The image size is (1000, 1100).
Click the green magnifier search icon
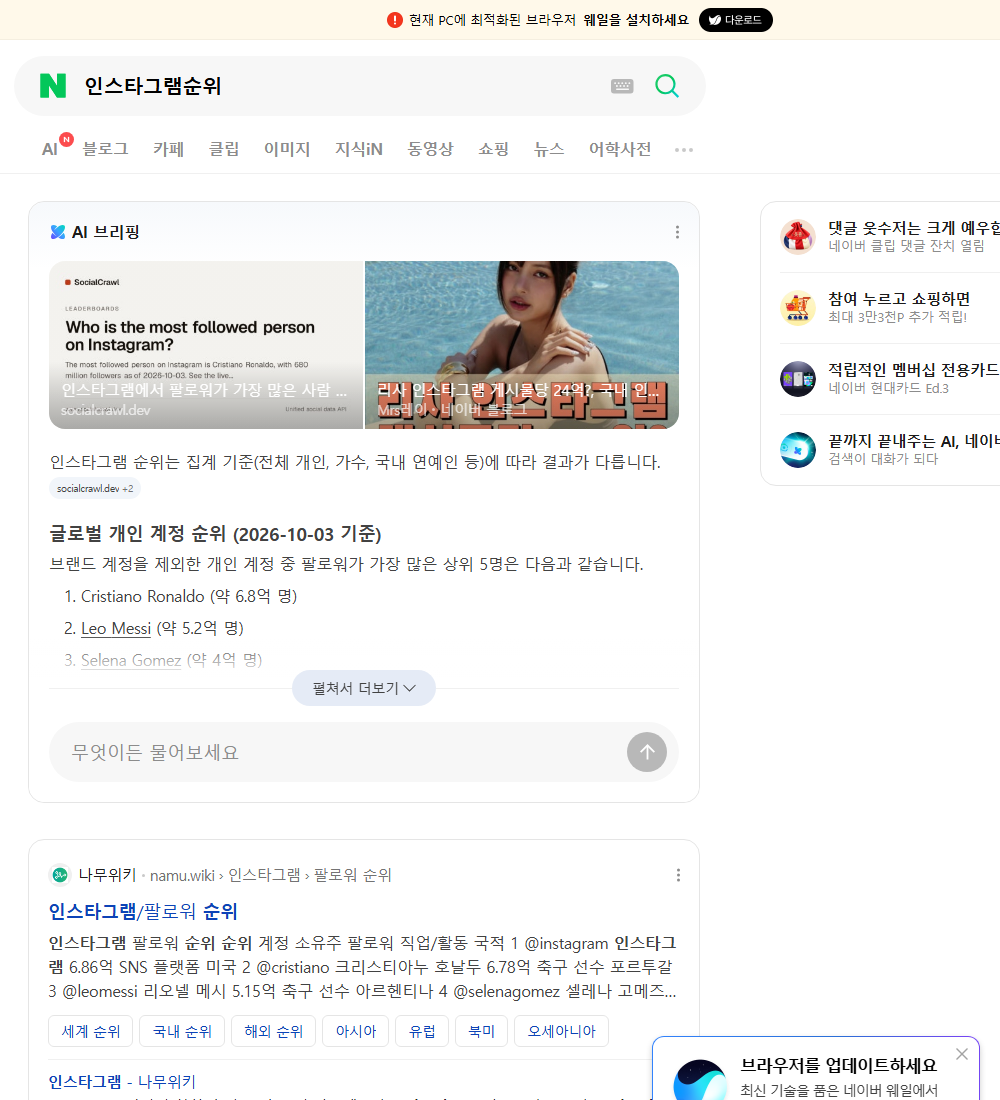click(667, 86)
